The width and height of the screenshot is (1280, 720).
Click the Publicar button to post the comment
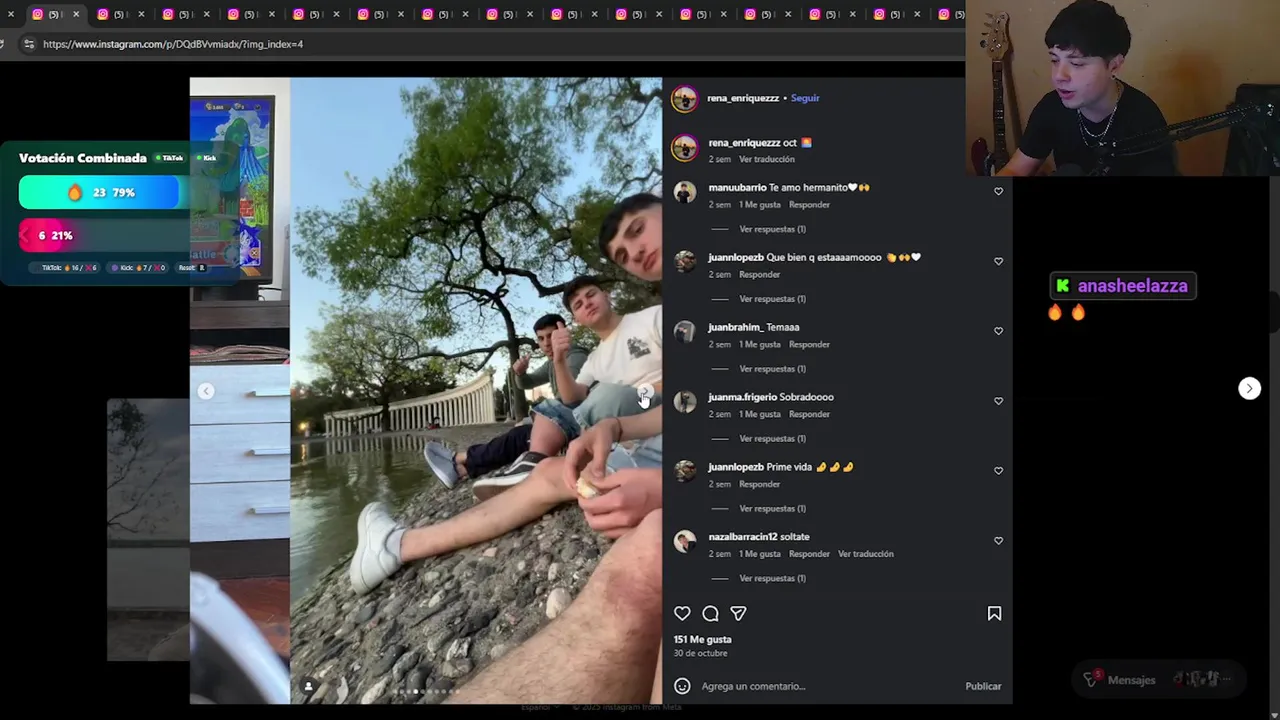click(983, 686)
